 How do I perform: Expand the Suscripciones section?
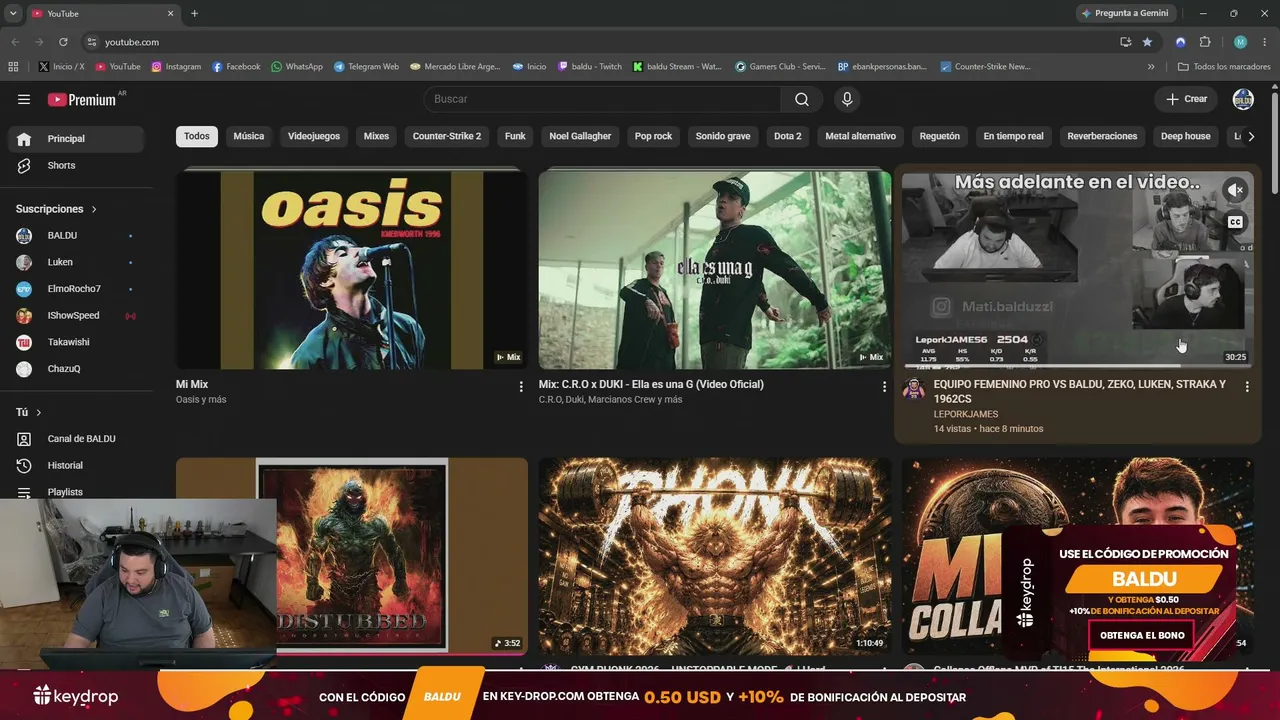[x=56, y=209]
